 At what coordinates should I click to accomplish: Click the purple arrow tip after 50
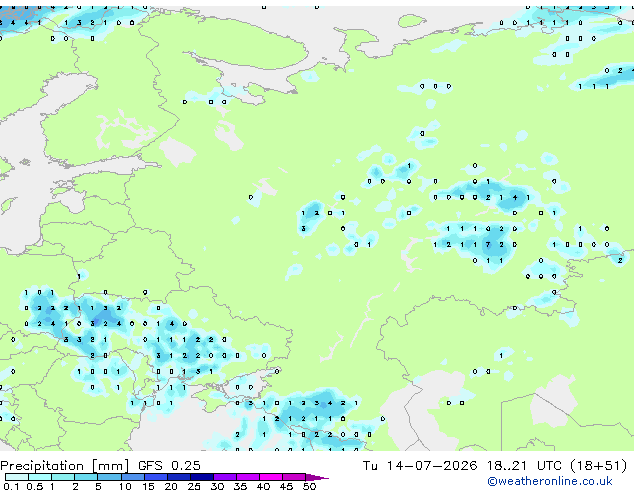pyautogui.click(x=317, y=477)
